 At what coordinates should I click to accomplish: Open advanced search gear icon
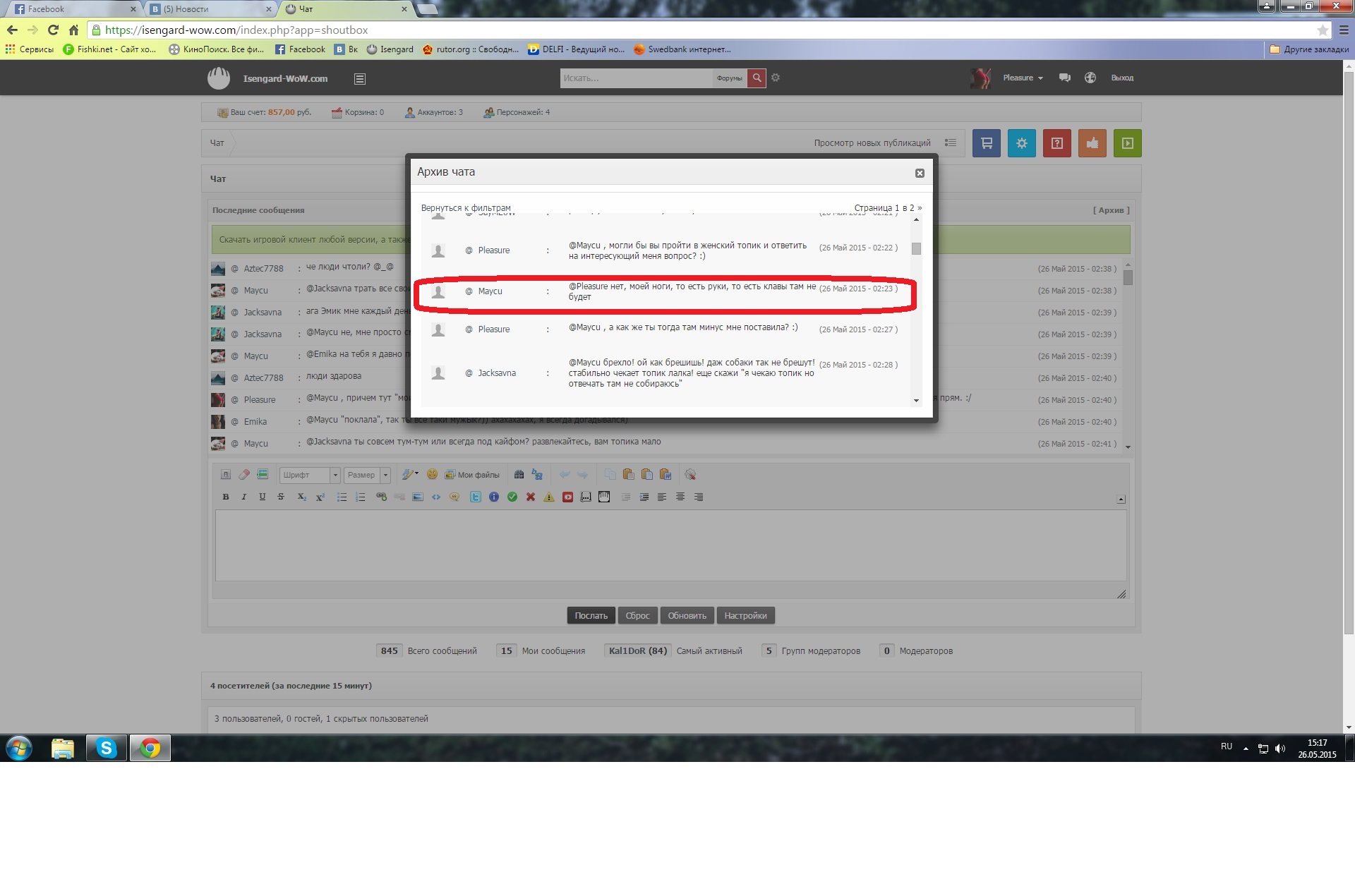[776, 78]
